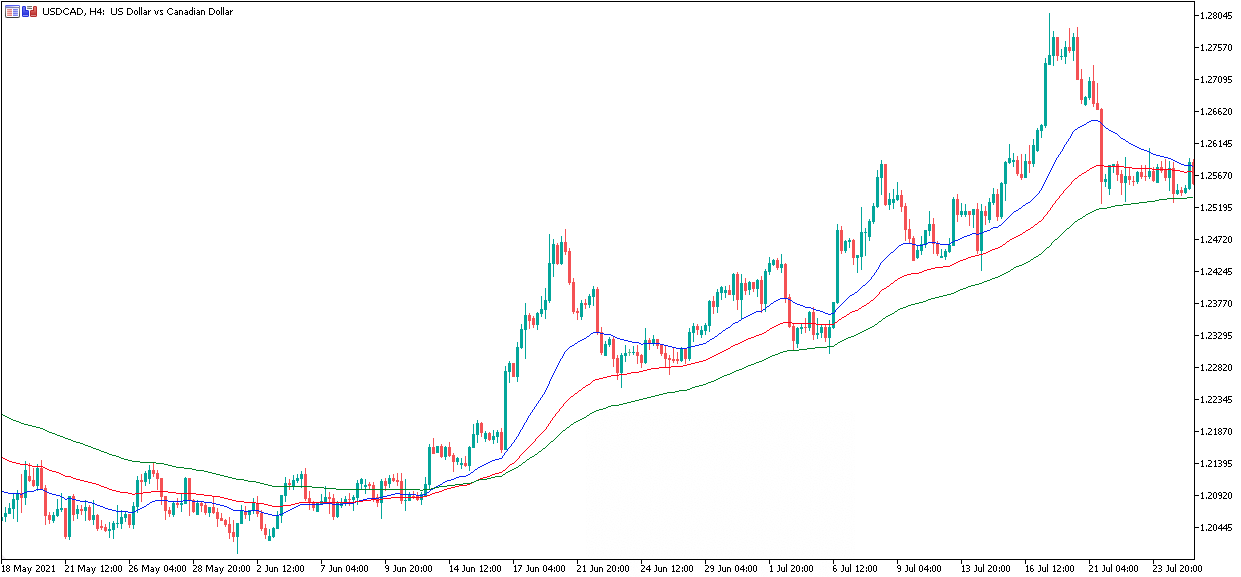Click the 1.28045 price scale label
The image size is (1241, 577).
pos(1218,16)
